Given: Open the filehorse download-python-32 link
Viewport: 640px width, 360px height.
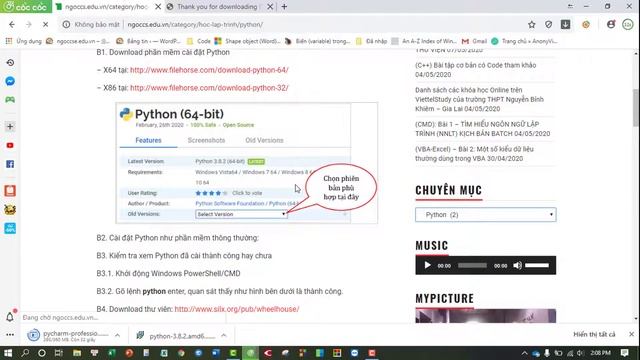Looking at the screenshot, I should 209,88.
